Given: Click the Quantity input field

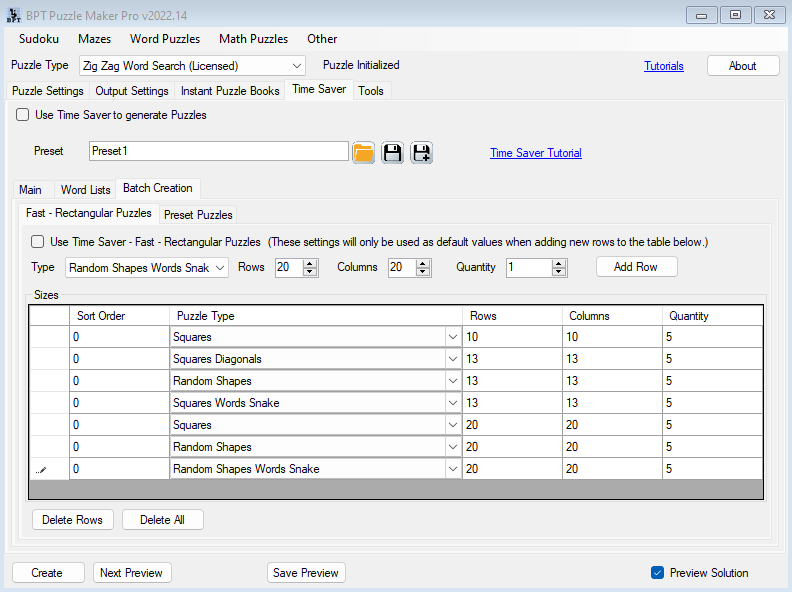Looking at the screenshot, I should tap(529, 267).
